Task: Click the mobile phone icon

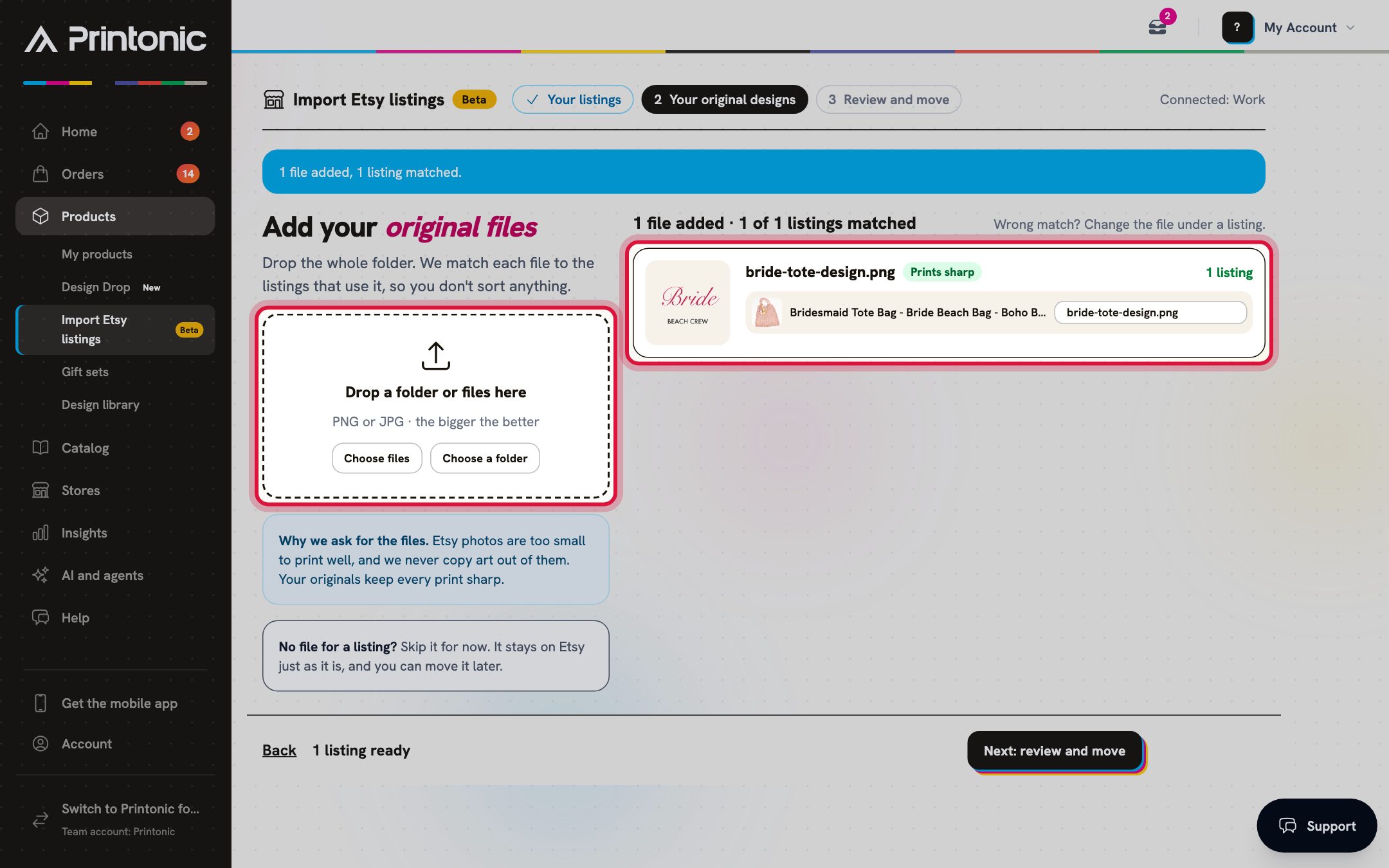Action: coord(41,703)
